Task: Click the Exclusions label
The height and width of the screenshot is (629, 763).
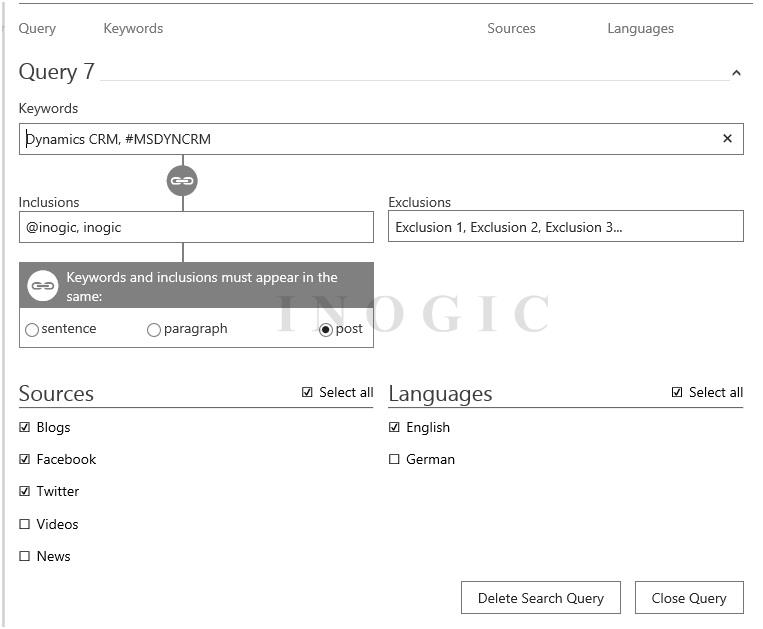Action: pos(419,202)
